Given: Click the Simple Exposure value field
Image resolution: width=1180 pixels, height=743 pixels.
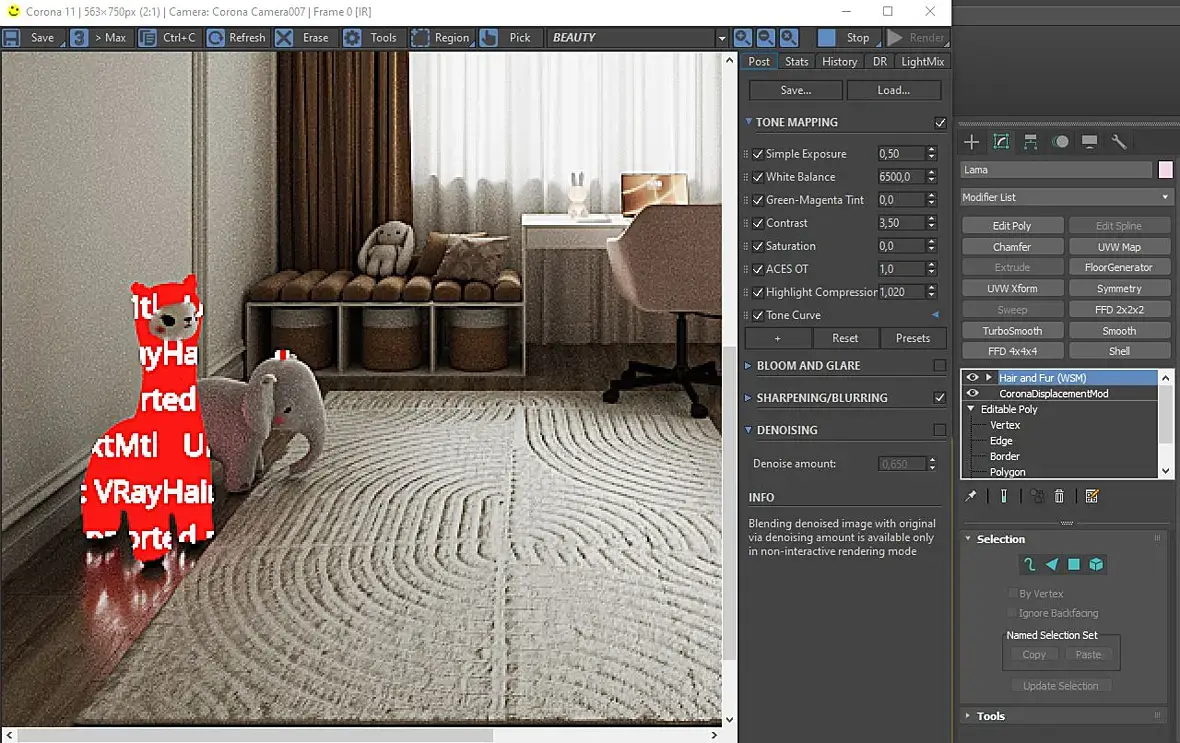Looking at the screenshot, I should click(x=900, y=154).
